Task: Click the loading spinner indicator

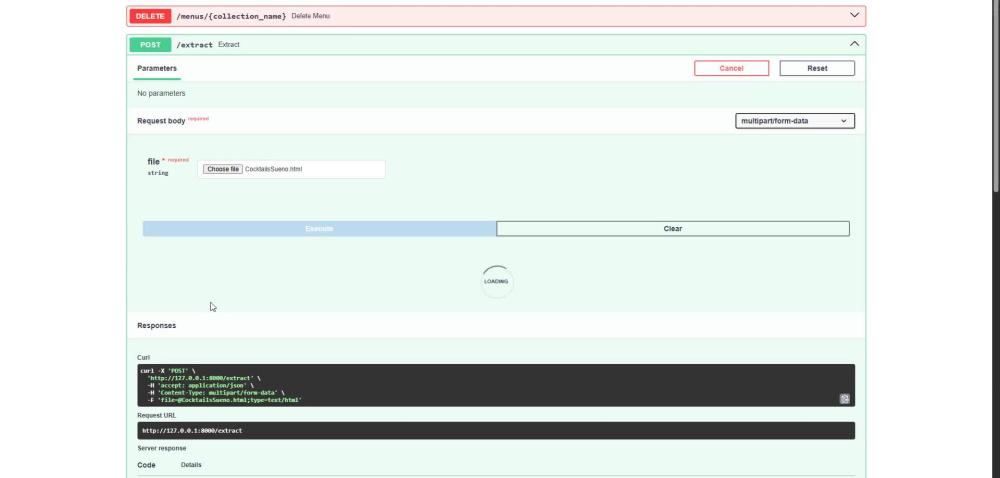Action: tap(496, 282)
